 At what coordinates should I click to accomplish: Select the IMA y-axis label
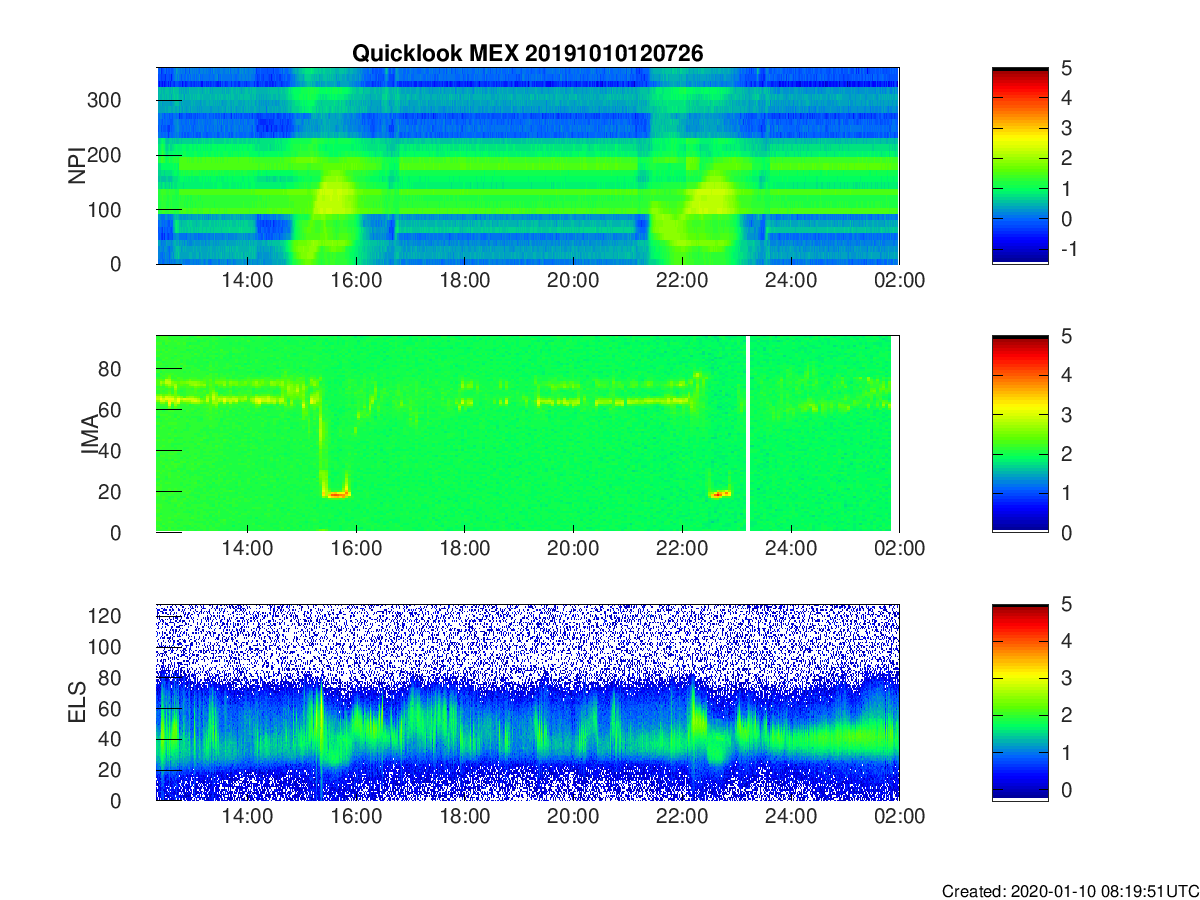[89, 434]
